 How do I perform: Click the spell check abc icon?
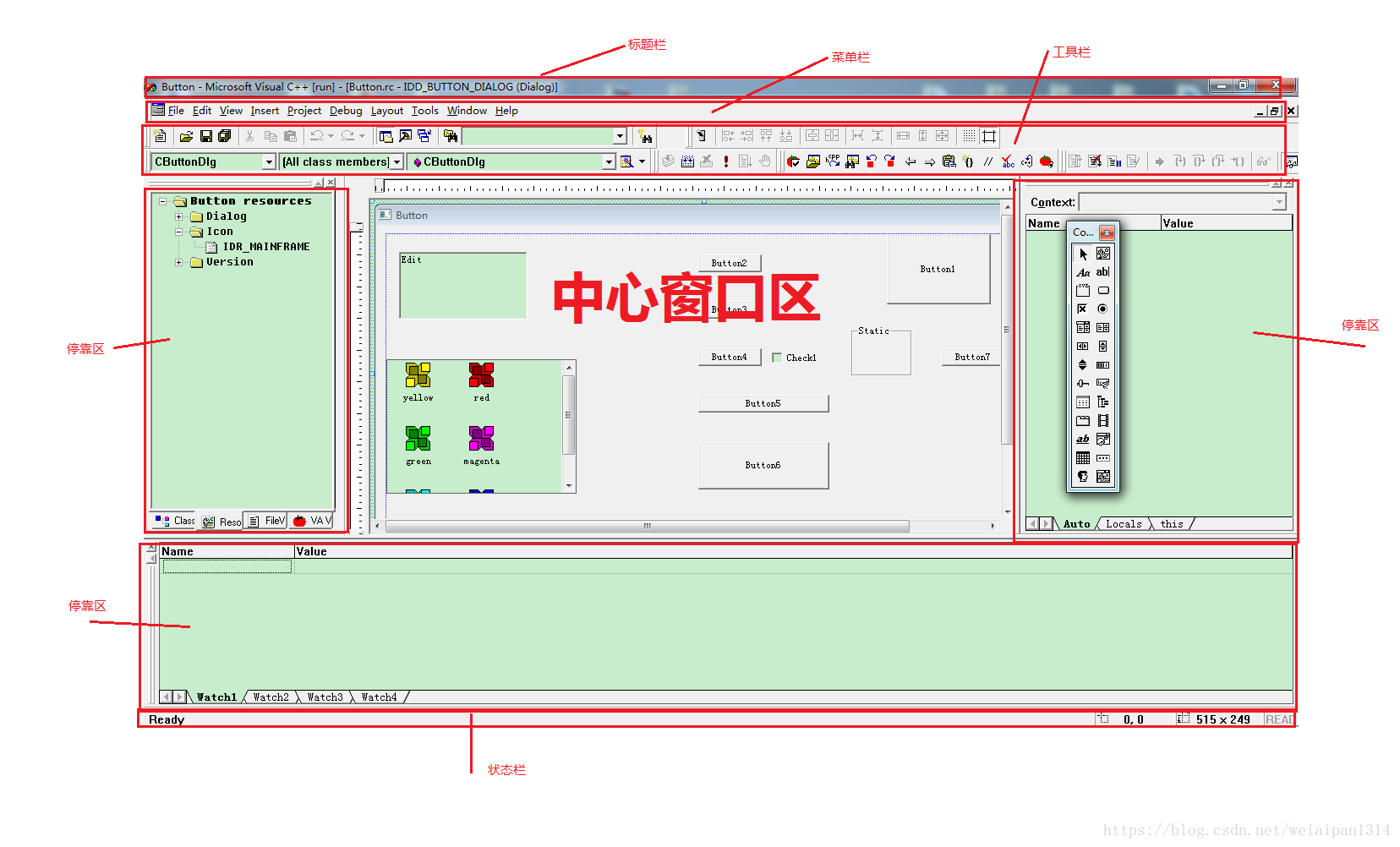tap(1008, 161)
